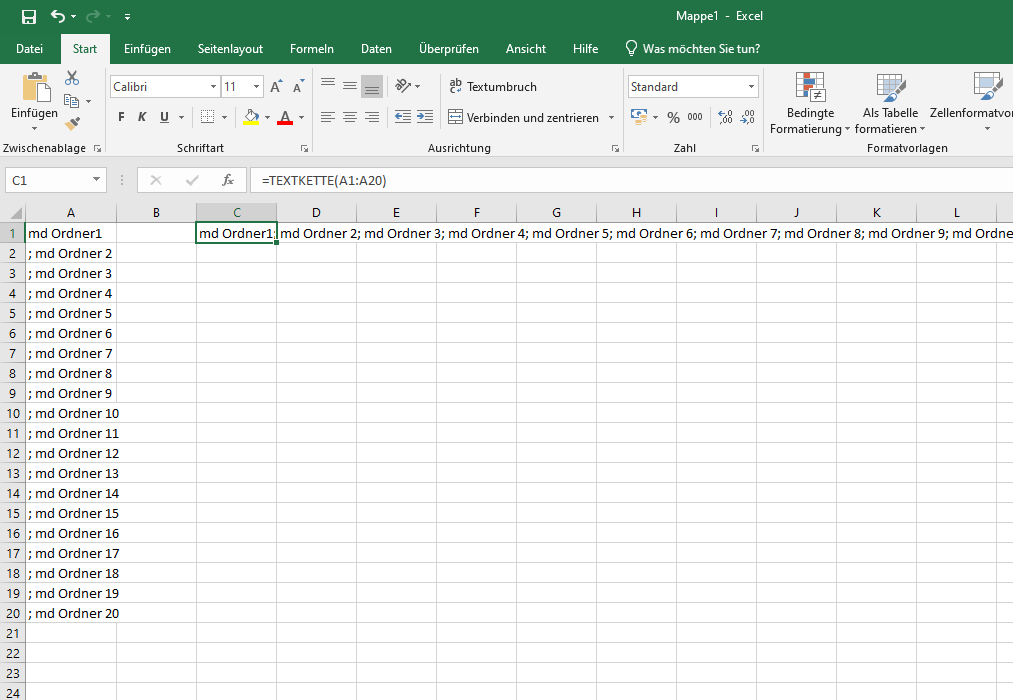Open the undo history dropdown arrow
The height and width of the screenshot is (700, 1013).
click(x=73, y=16)
